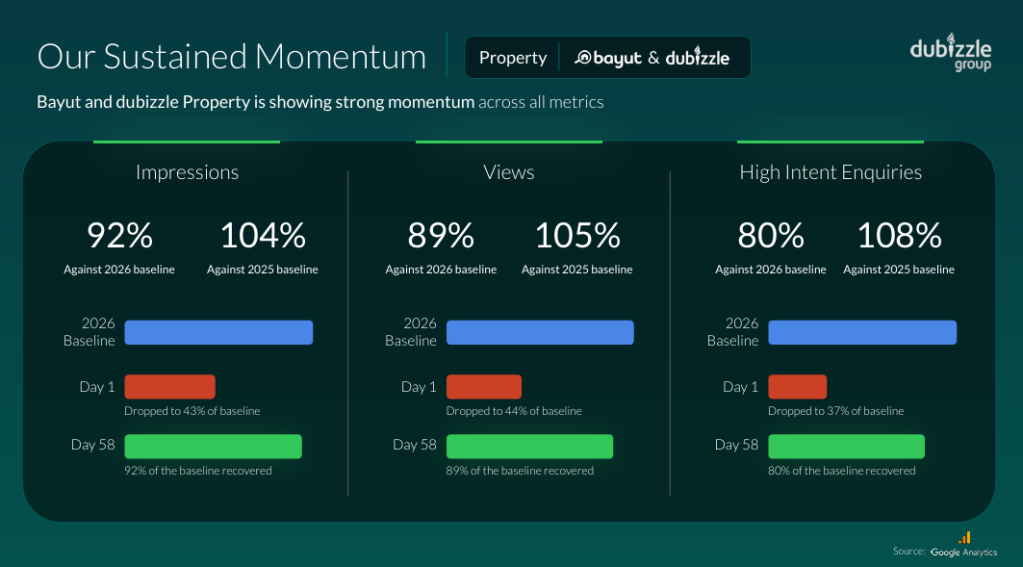Screen dimensions: 1023x567
Task: Click 'Dropped to 37% of baseline' text
Action: [836, 411]
